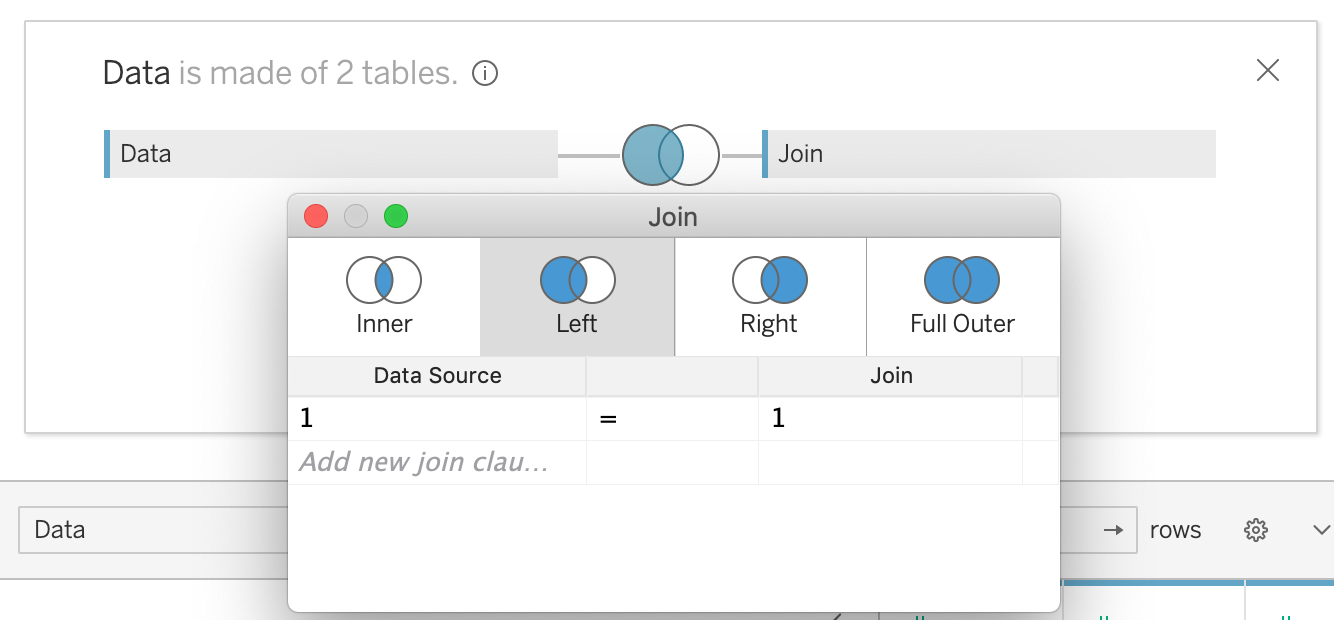Screen dimensions: 1334x620
Task: Click the join Venn diagram between tables
Action: coord(670,155)
